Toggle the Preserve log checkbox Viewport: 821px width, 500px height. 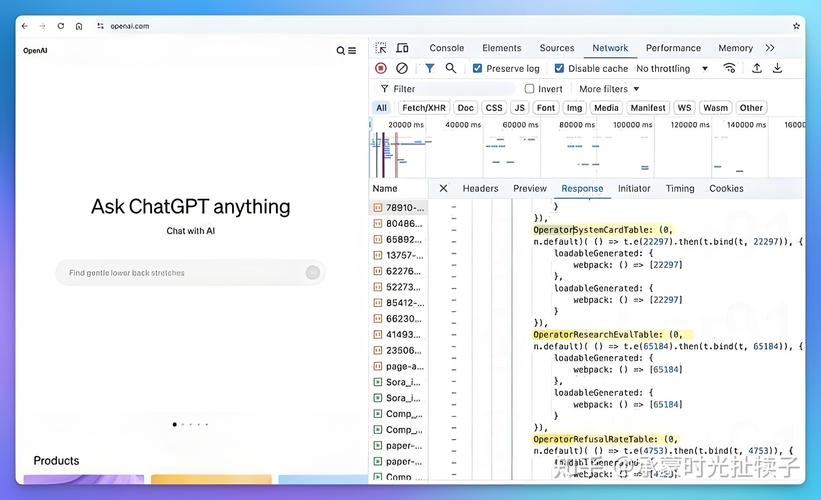[477, 69]
